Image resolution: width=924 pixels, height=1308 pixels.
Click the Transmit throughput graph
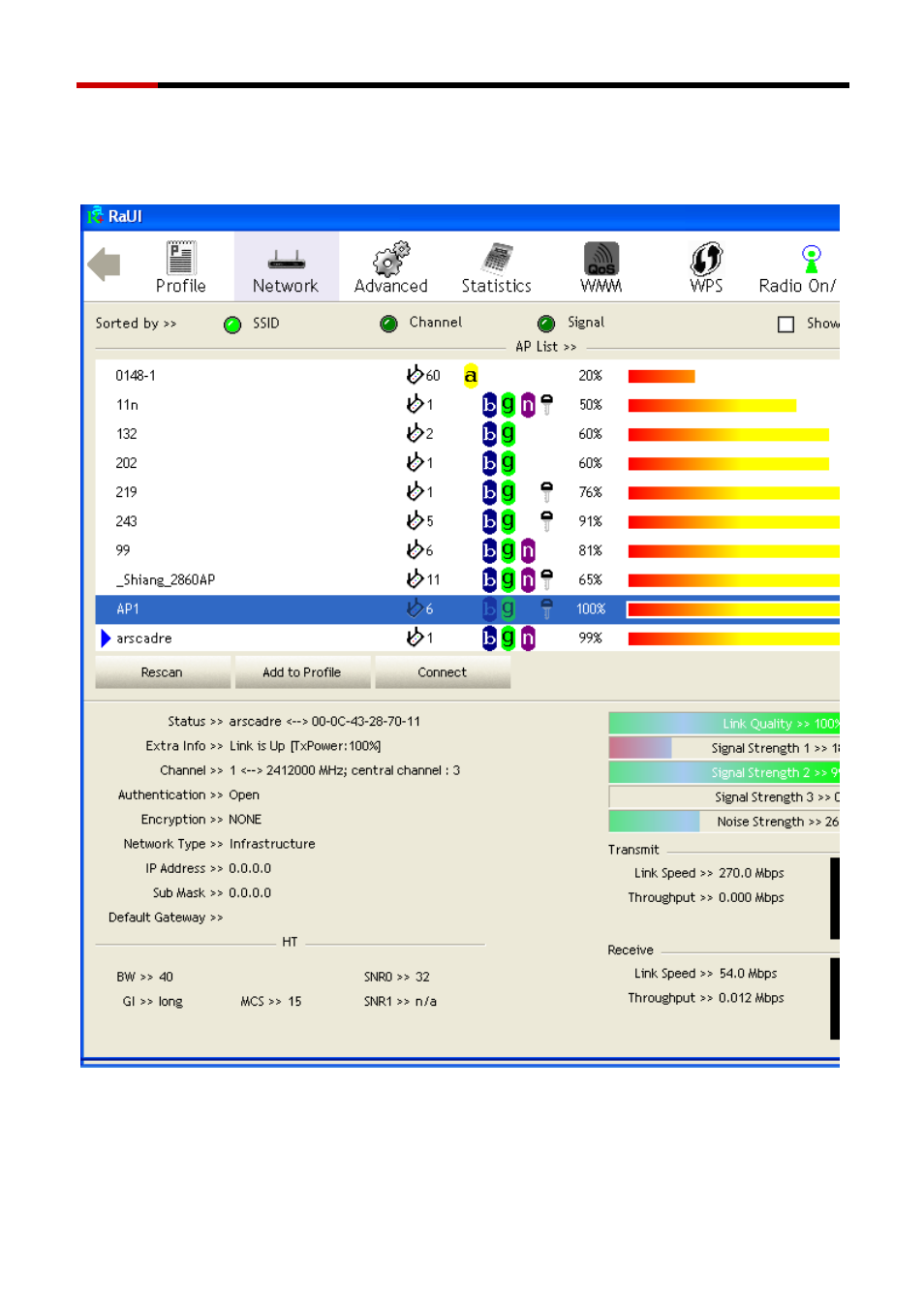coord(835,898)
